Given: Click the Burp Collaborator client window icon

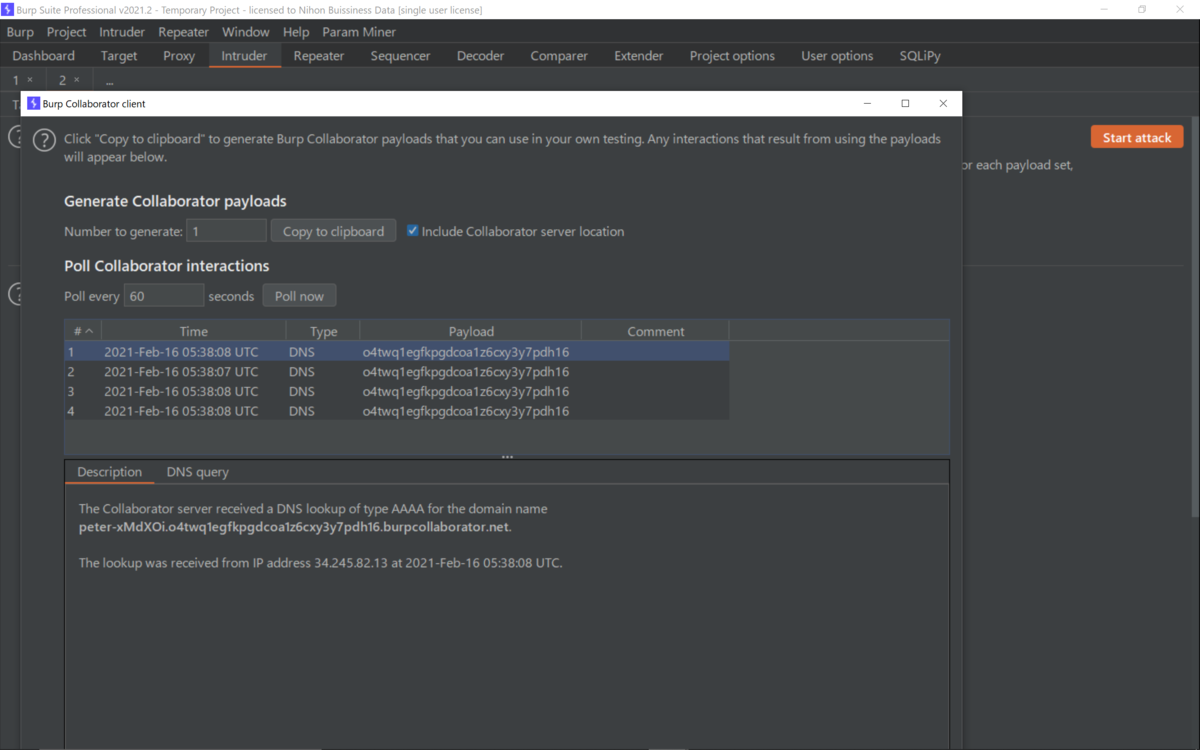Looking at the screenshot, I should 33,103.
